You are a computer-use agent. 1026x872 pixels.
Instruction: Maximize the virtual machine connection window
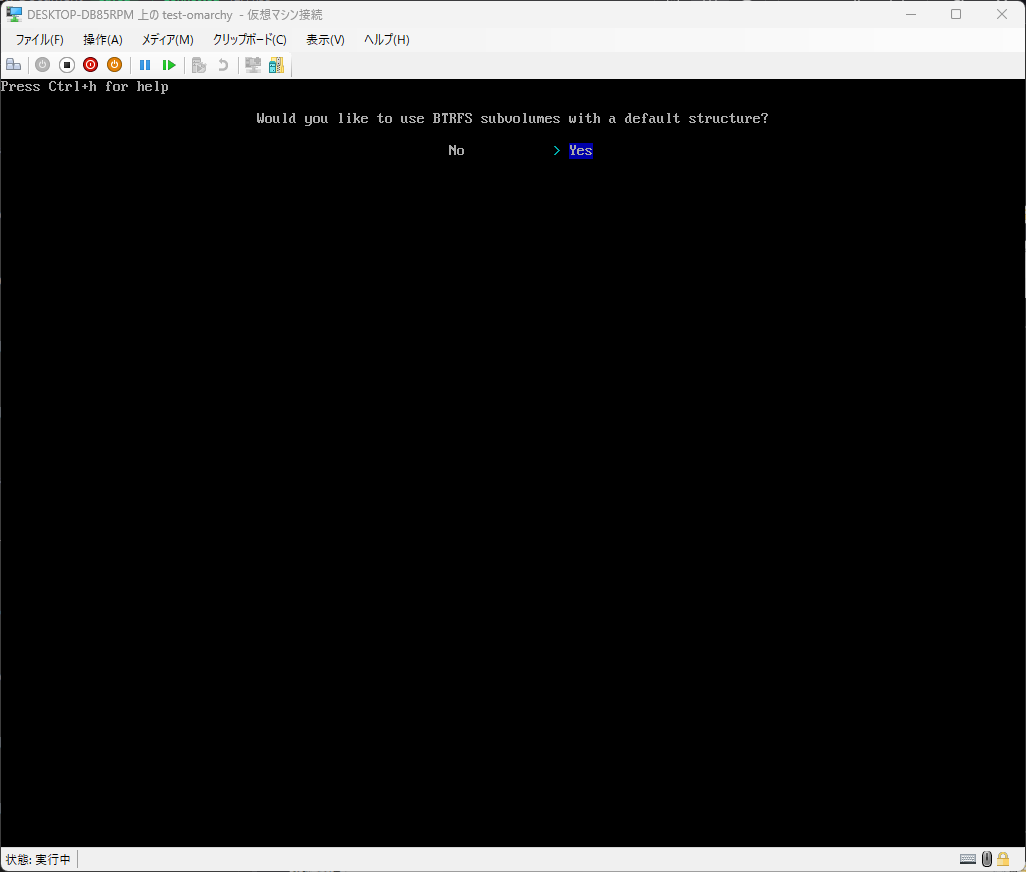click(956, 14)
